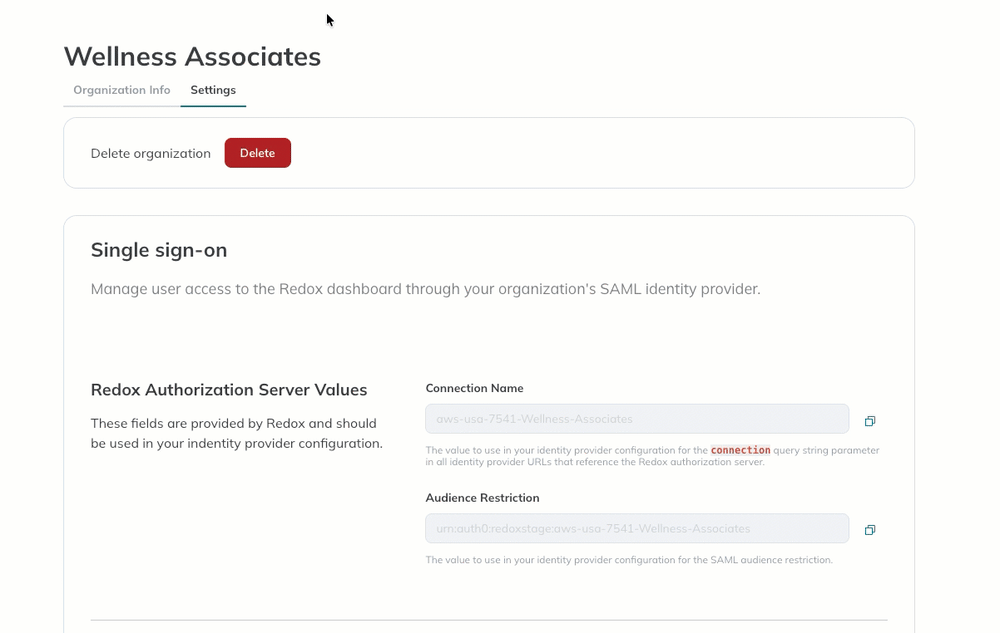Click the red Delete button

pyautogui.click(x=258, y=153)
